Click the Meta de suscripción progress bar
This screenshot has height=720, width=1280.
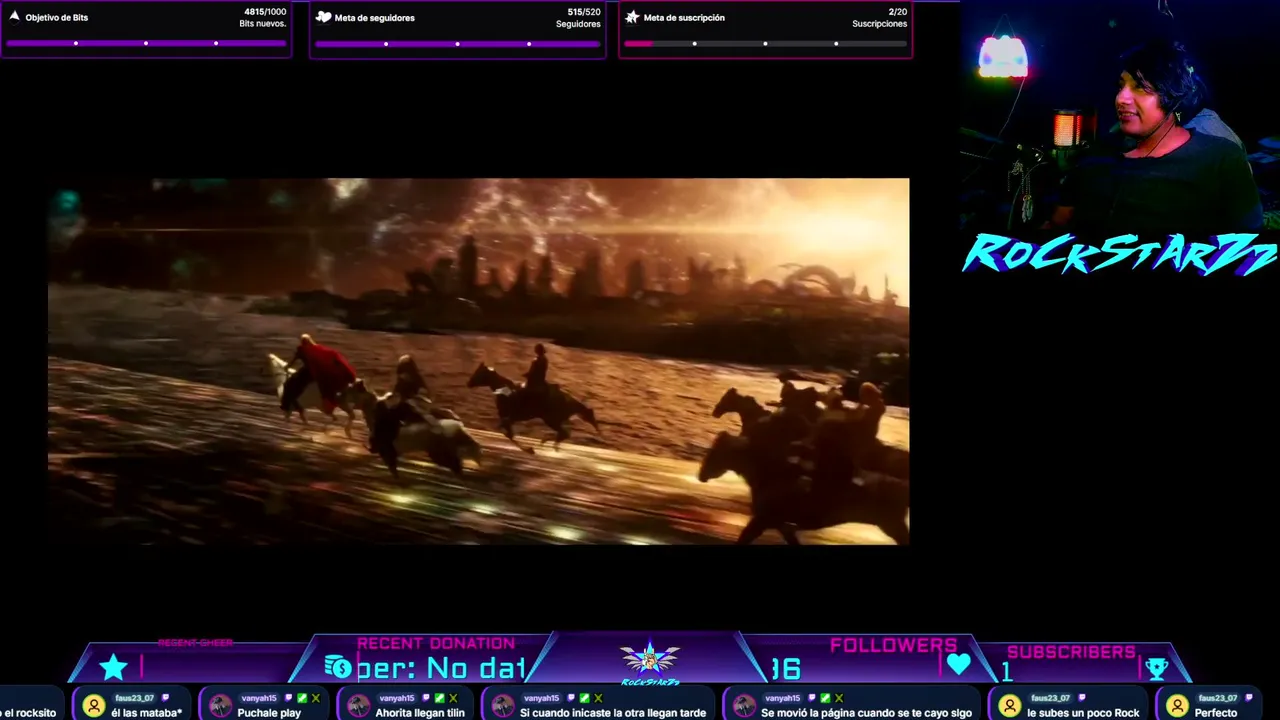765,44
